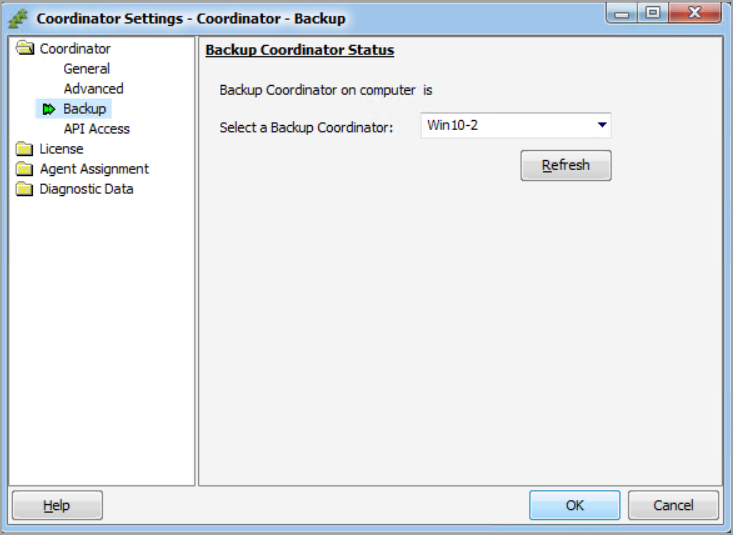733x535 pixels.
Task: Select the License tree node
Action: pyautogui.click(x=61, y=149)
